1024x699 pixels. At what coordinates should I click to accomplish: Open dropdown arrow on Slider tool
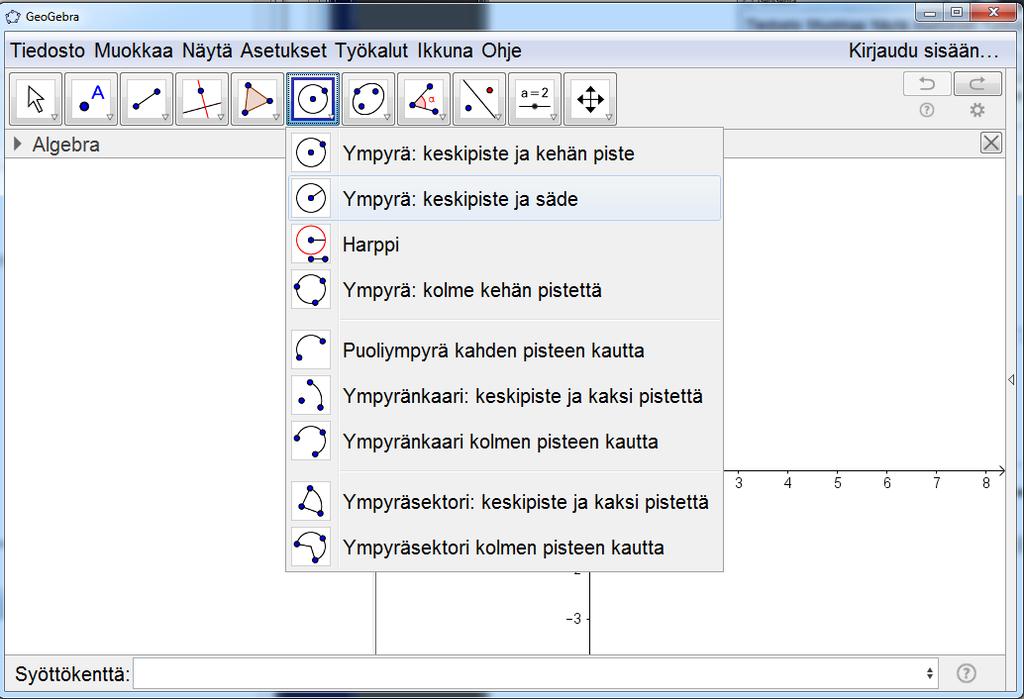pyautogui.click(x=553, y=118)
